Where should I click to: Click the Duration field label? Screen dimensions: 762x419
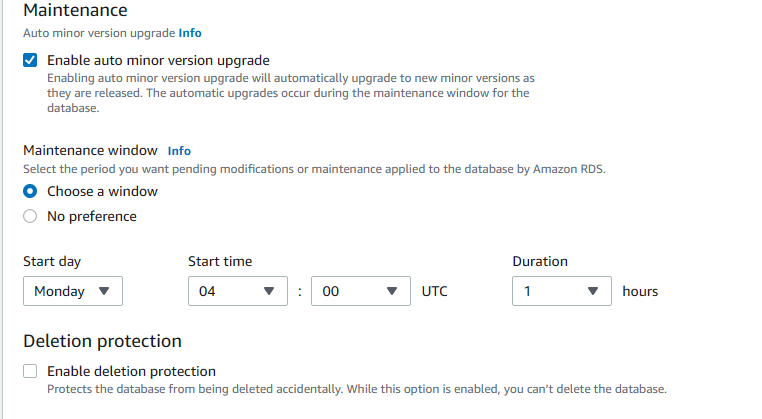(x=540, y=261)
